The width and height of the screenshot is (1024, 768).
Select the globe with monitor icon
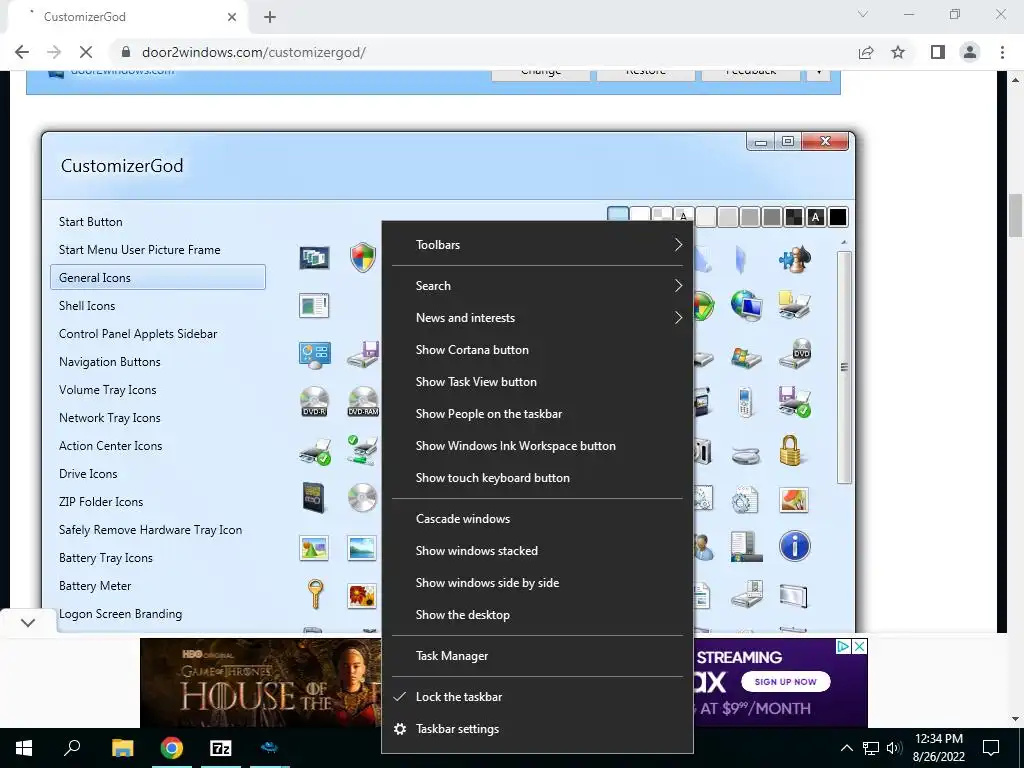[x=746, y=306]
